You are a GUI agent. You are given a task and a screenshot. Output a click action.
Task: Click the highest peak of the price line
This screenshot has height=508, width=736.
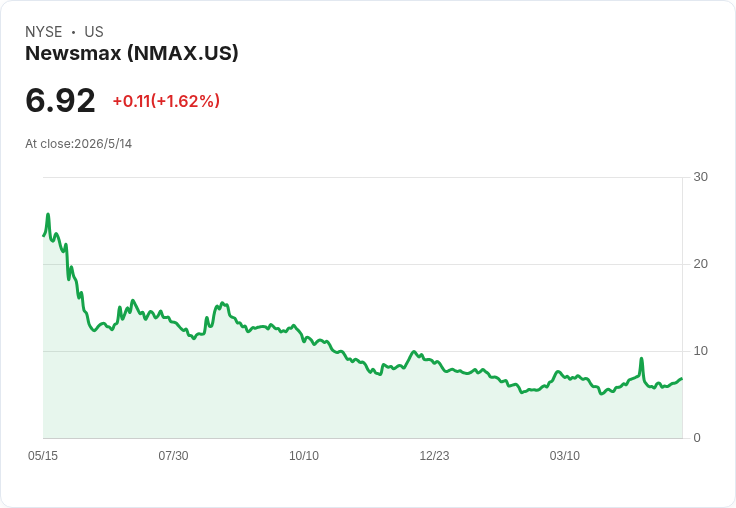48,215
